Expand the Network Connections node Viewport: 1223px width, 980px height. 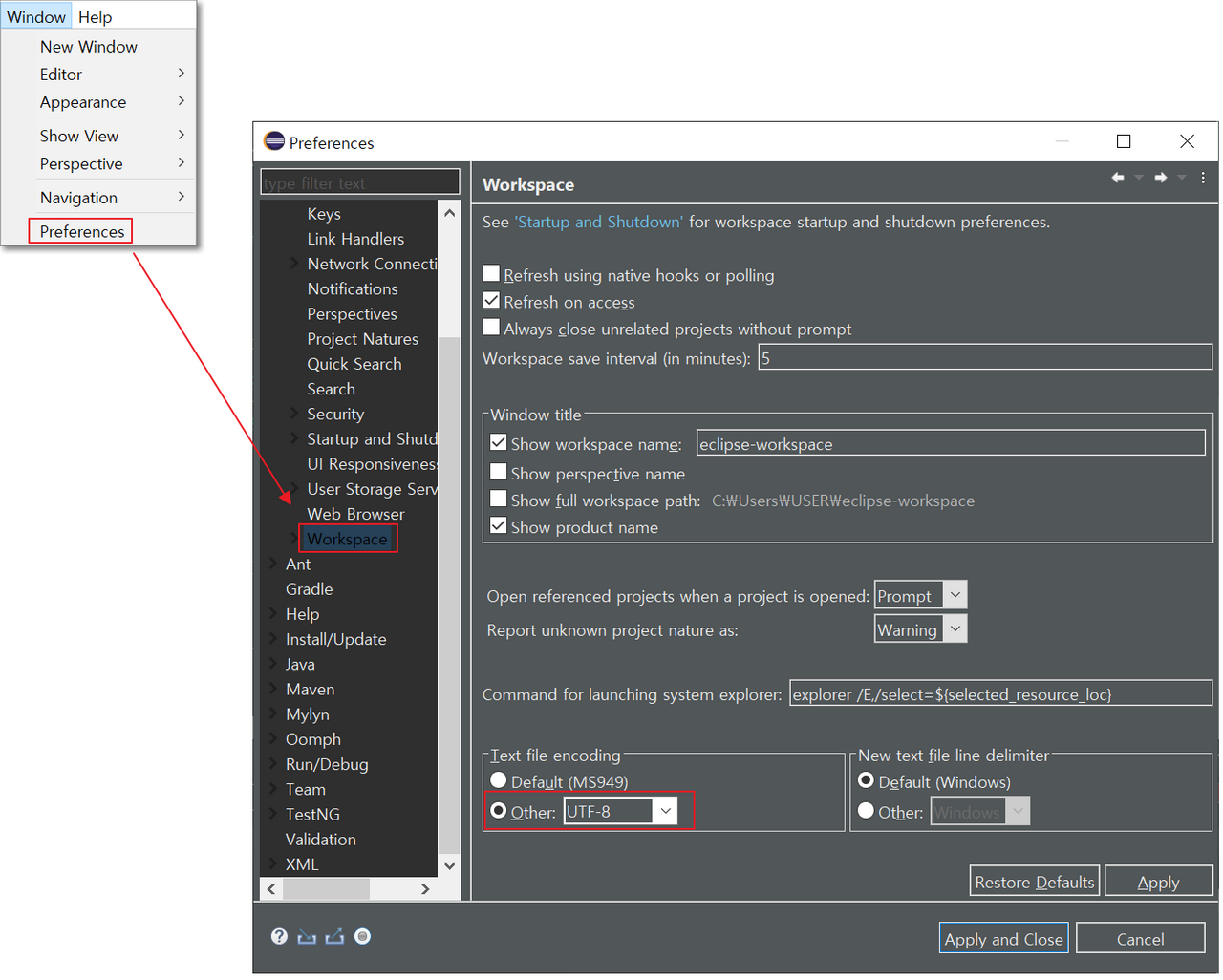(294, 264)
